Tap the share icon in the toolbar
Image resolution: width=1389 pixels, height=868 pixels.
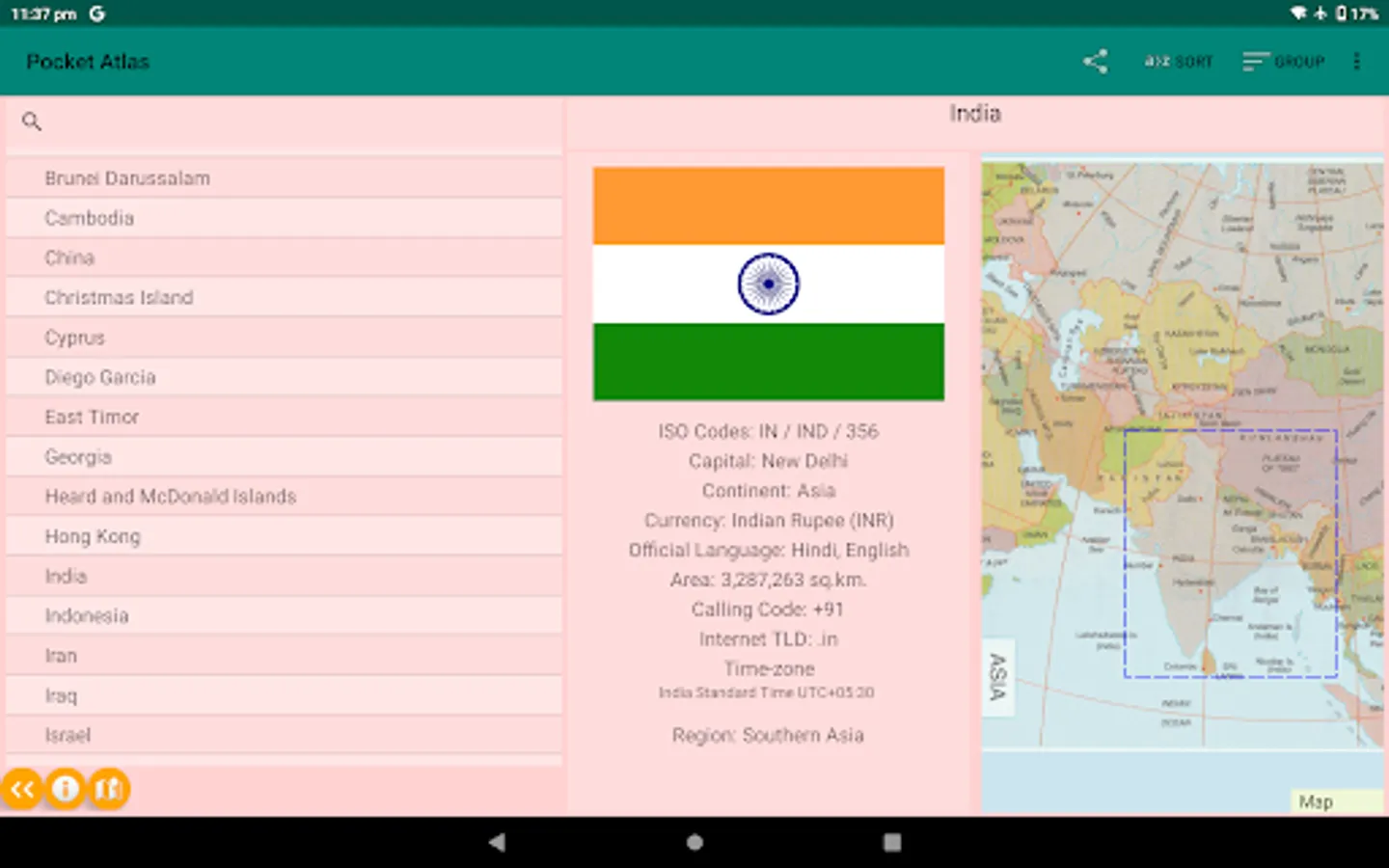pos(1095,62)
